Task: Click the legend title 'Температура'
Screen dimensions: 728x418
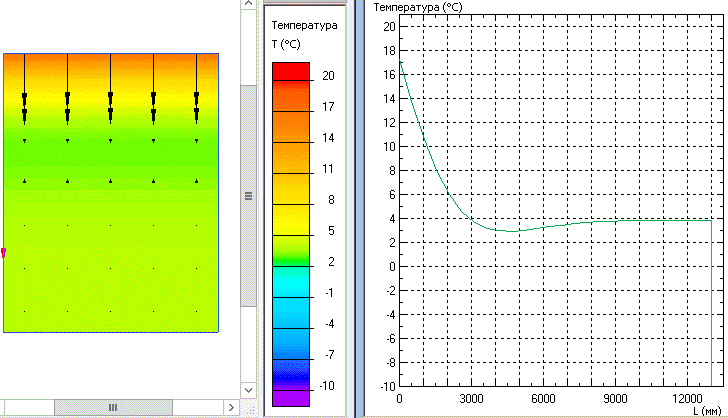Action: tap(305, 26)
